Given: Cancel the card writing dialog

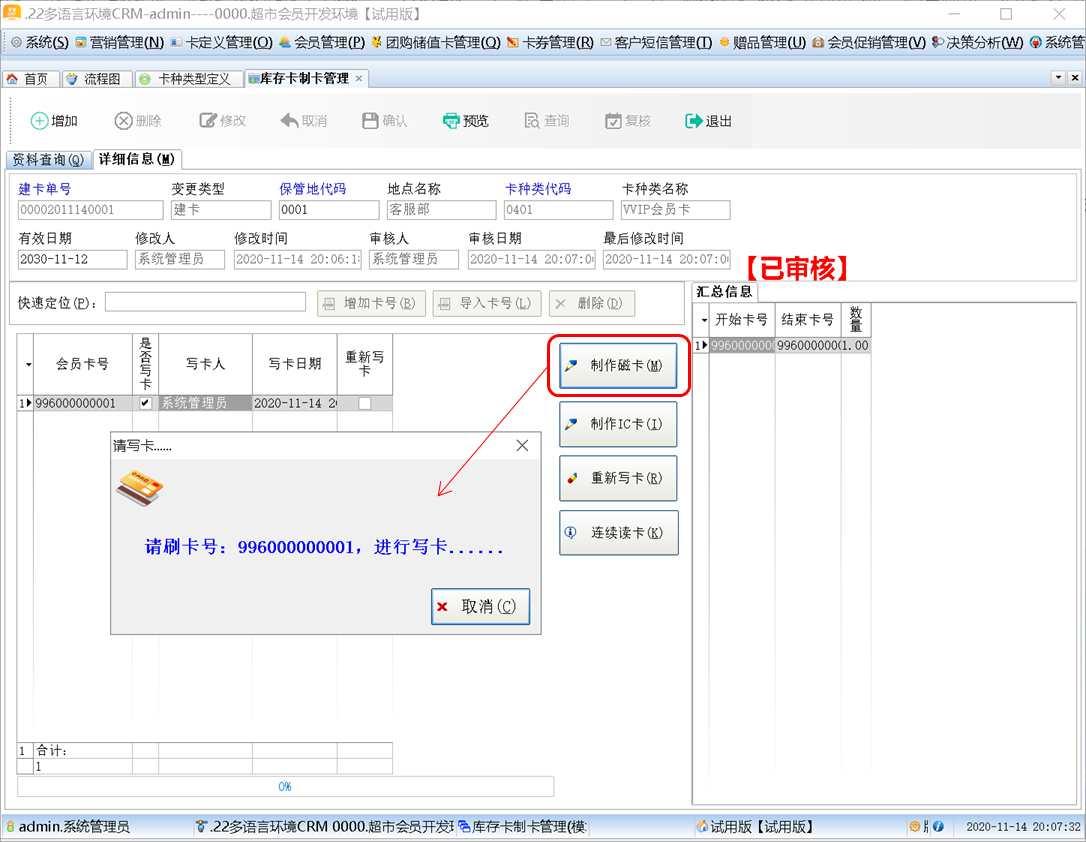Looking at the screenshot, I should [480, 607].
